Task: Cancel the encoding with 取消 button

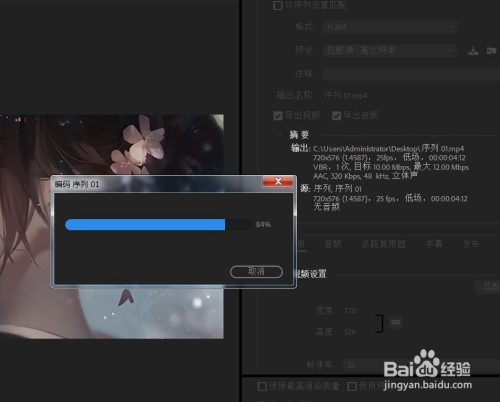Action: tap(256, 272)
